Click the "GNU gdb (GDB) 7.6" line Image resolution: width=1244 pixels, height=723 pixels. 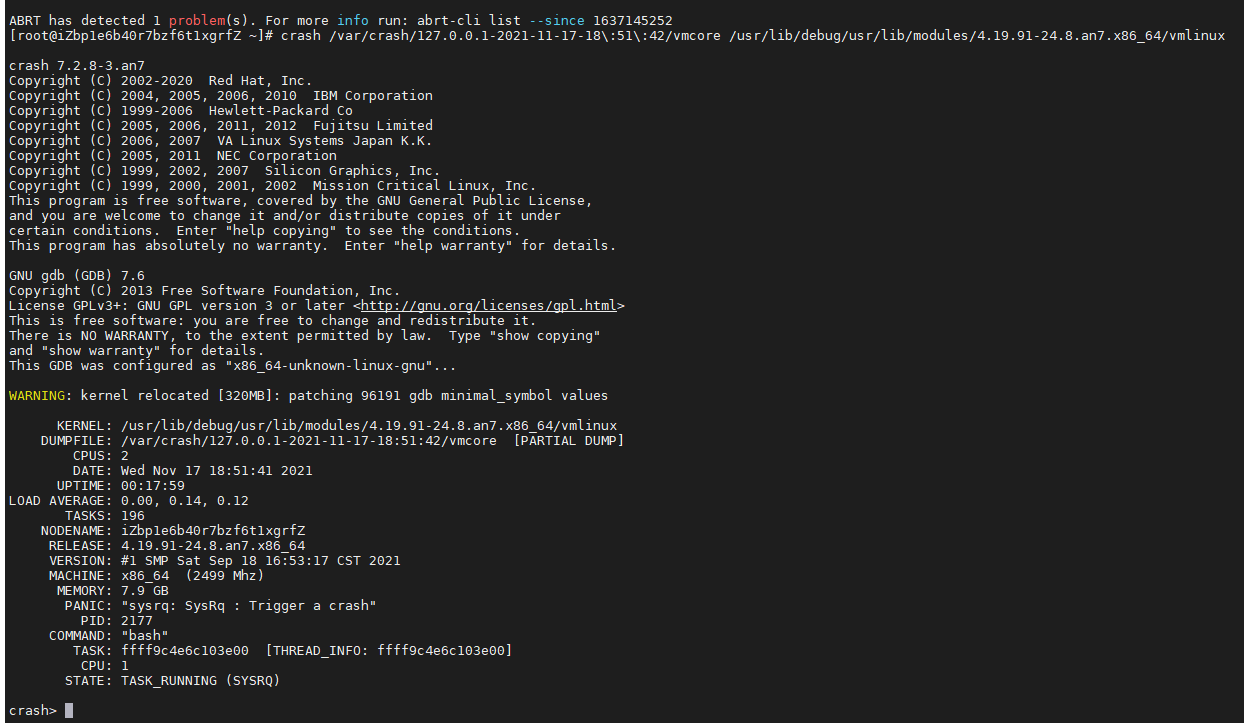pyautogui.click(x=76, y=275)
